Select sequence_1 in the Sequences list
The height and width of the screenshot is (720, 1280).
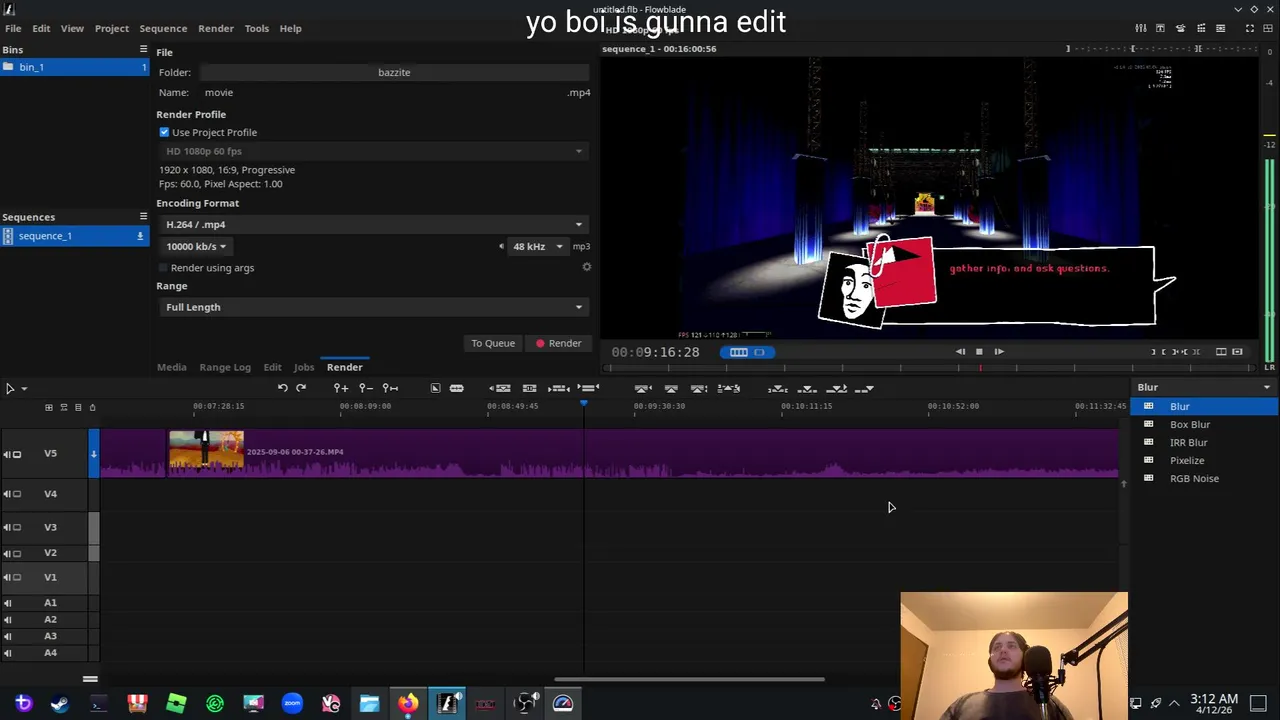tap(74, 236)
